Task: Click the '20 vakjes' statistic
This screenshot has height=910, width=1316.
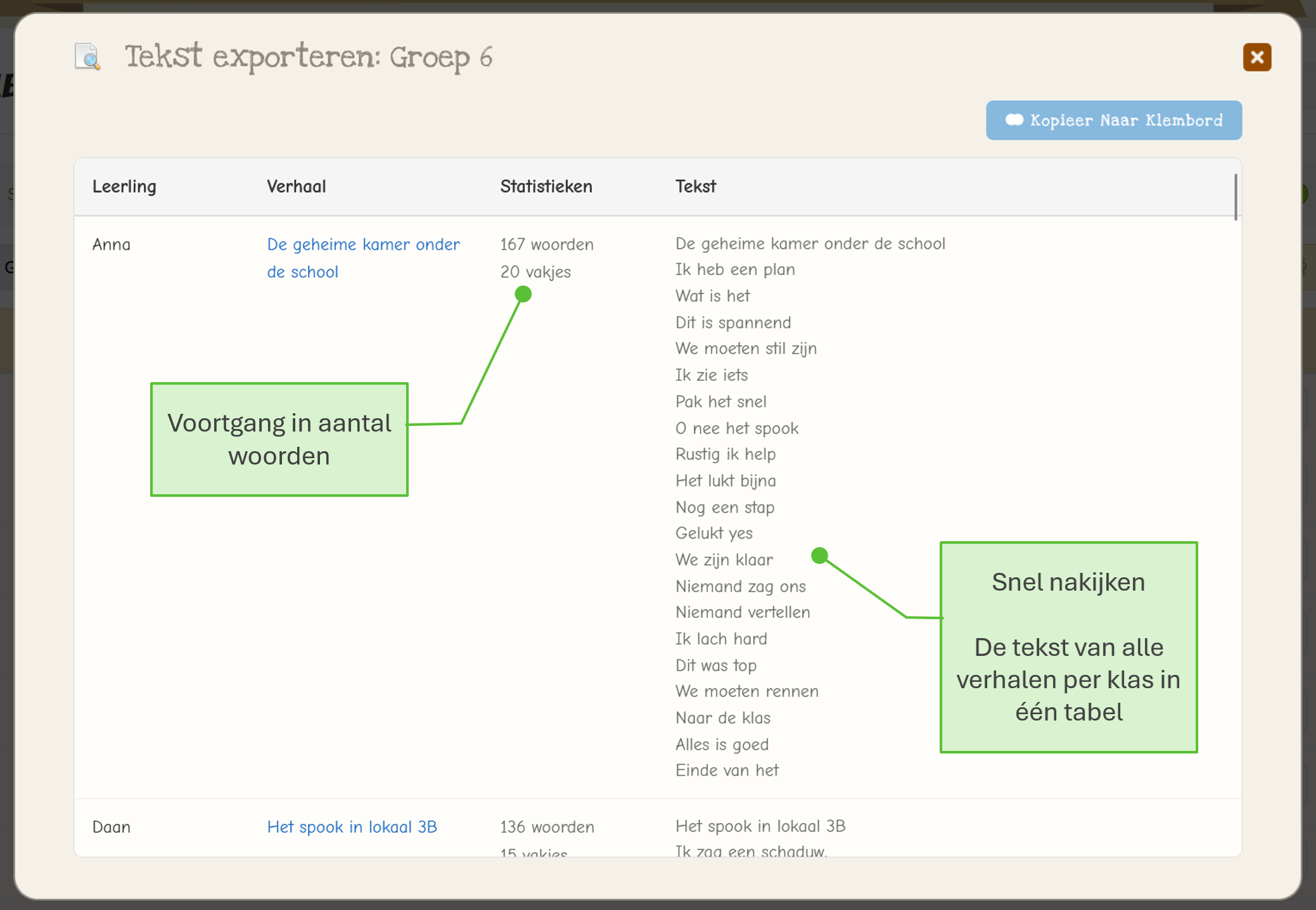Action: [535, 272]
